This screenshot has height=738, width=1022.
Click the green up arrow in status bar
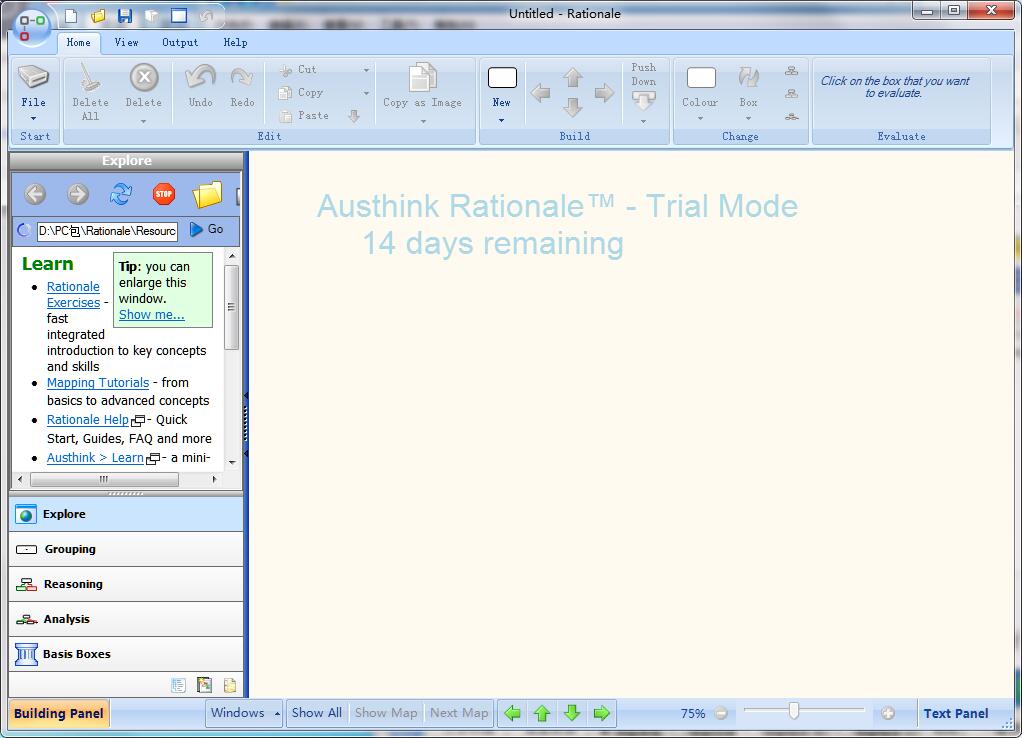pos(542,713)
